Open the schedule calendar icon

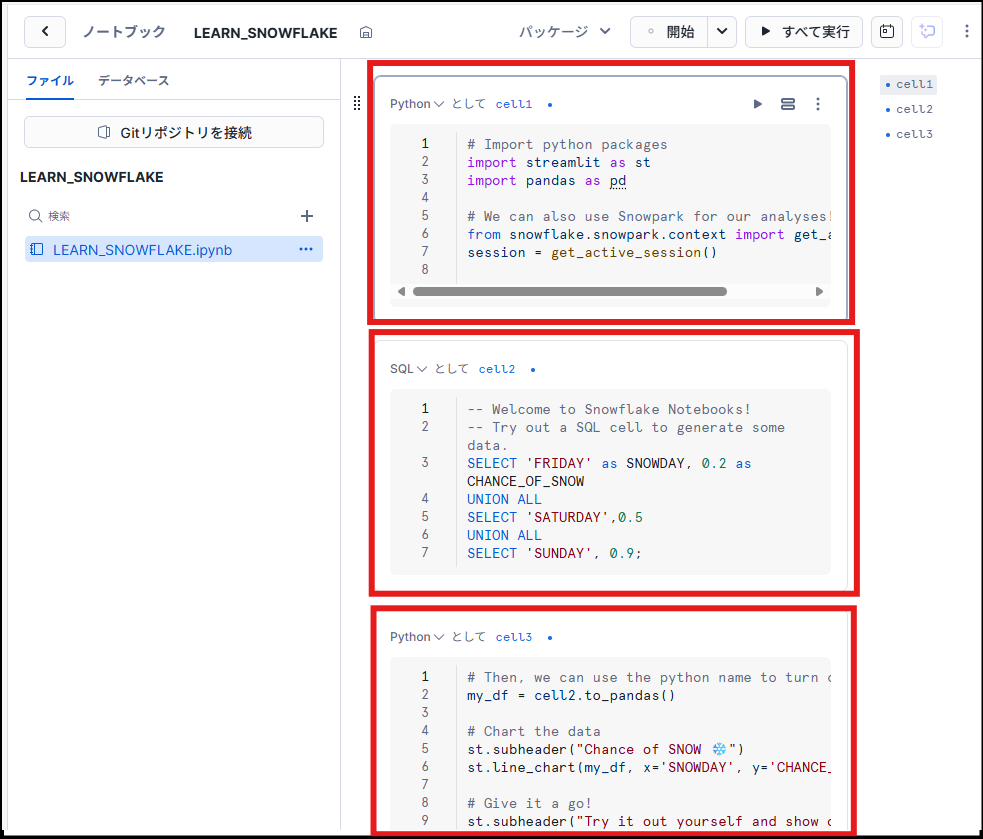coord(887,31)
